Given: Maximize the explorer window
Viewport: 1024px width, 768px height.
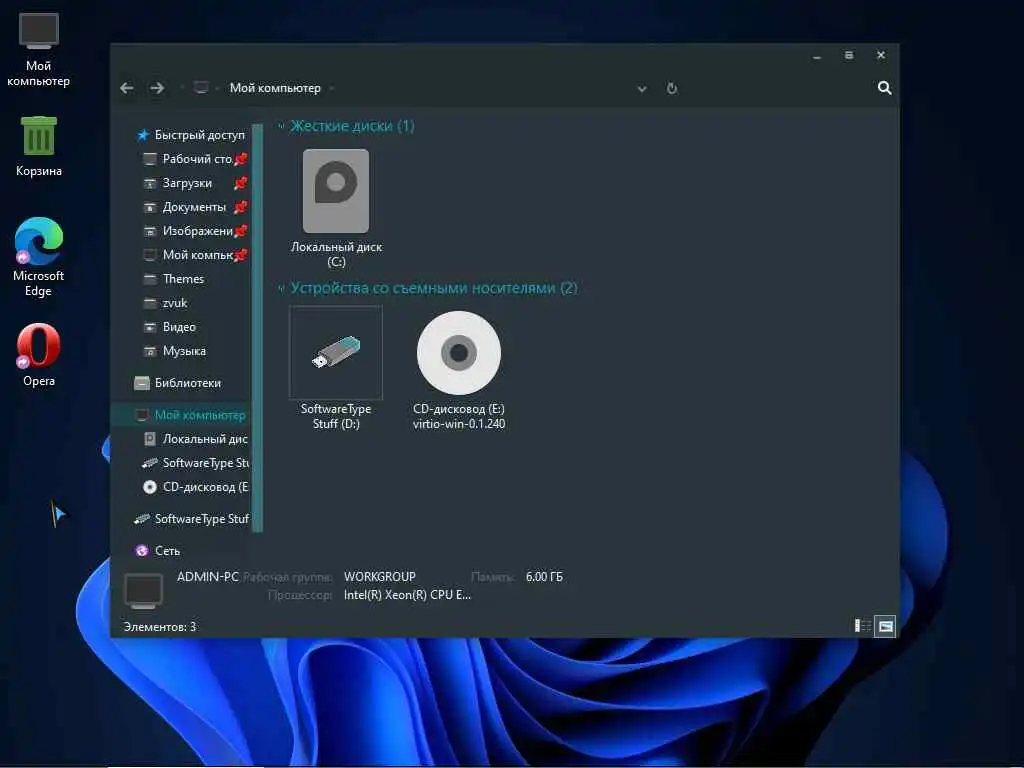Looking at the screenshot, I should pos(848,56).
